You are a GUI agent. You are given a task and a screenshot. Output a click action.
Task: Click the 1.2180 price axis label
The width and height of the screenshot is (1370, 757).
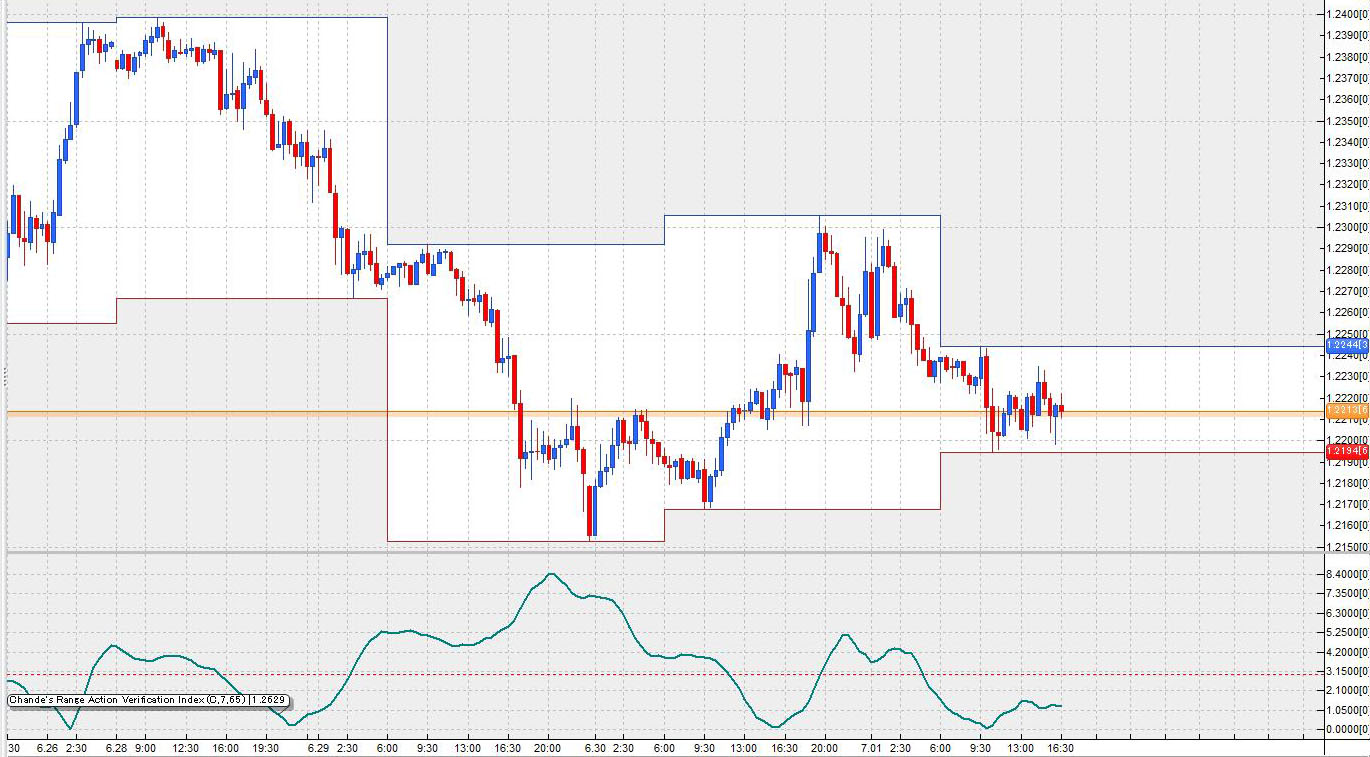(1348, 484)
